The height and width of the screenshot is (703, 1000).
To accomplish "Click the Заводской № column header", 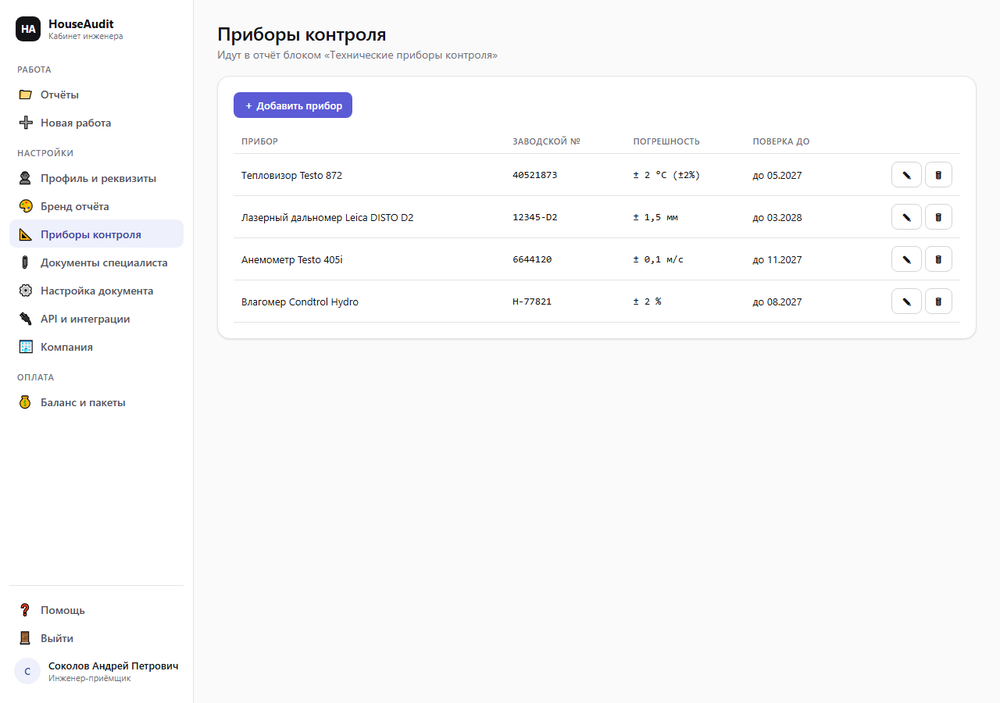I will 547,141.
